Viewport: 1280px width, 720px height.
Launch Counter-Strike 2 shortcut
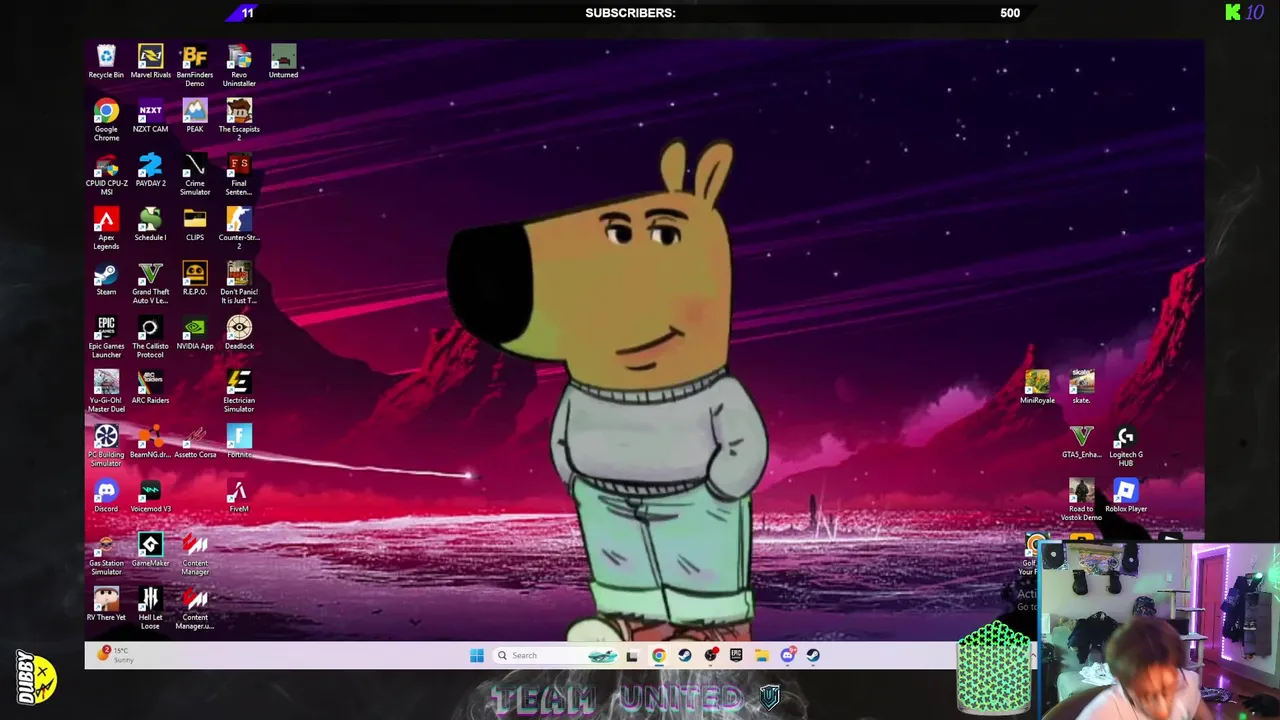coord(239,228)
